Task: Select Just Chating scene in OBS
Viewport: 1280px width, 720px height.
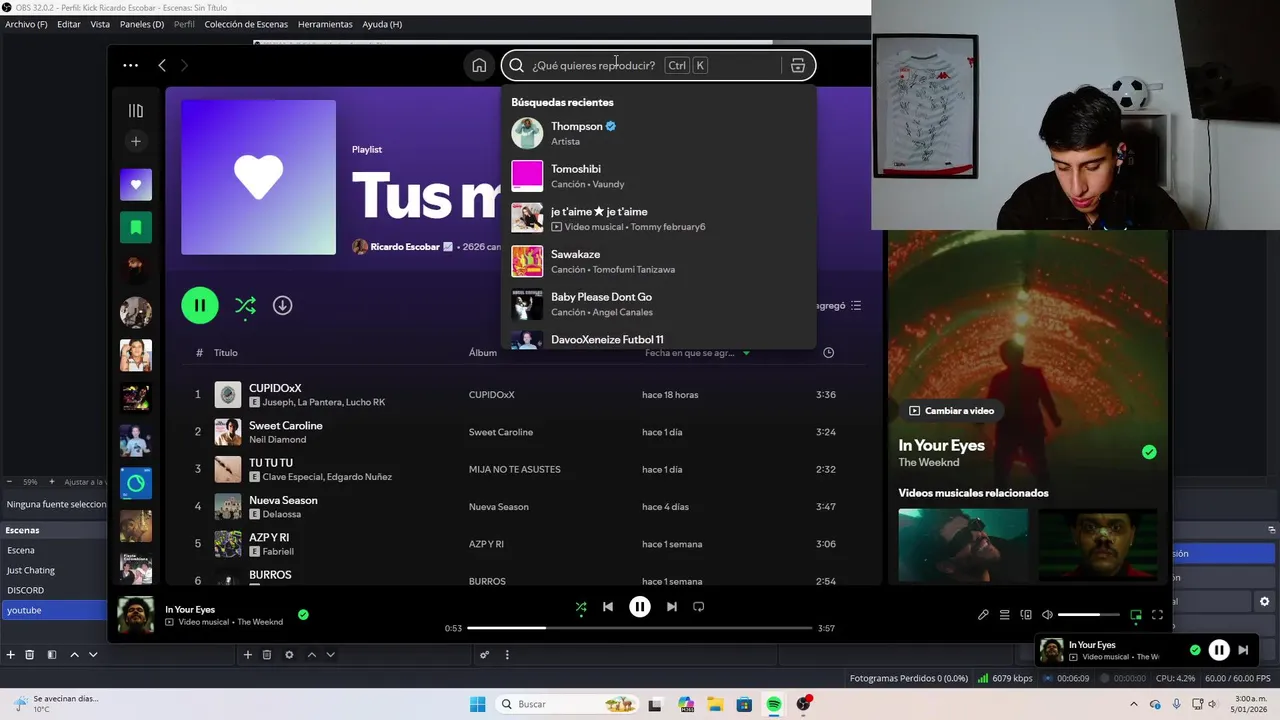Action: click(x=54, y=570)
